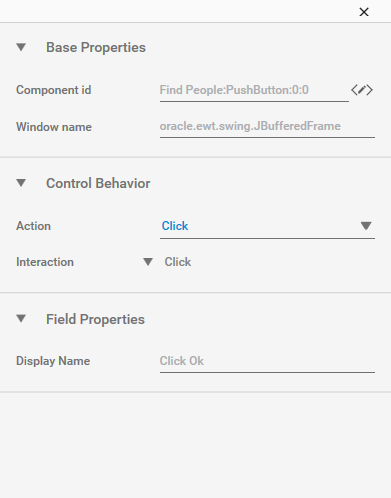391x498 pixels.
Task: Open the Action dropdown arrow
Action: pyautogui.click(x=366, y=226)
